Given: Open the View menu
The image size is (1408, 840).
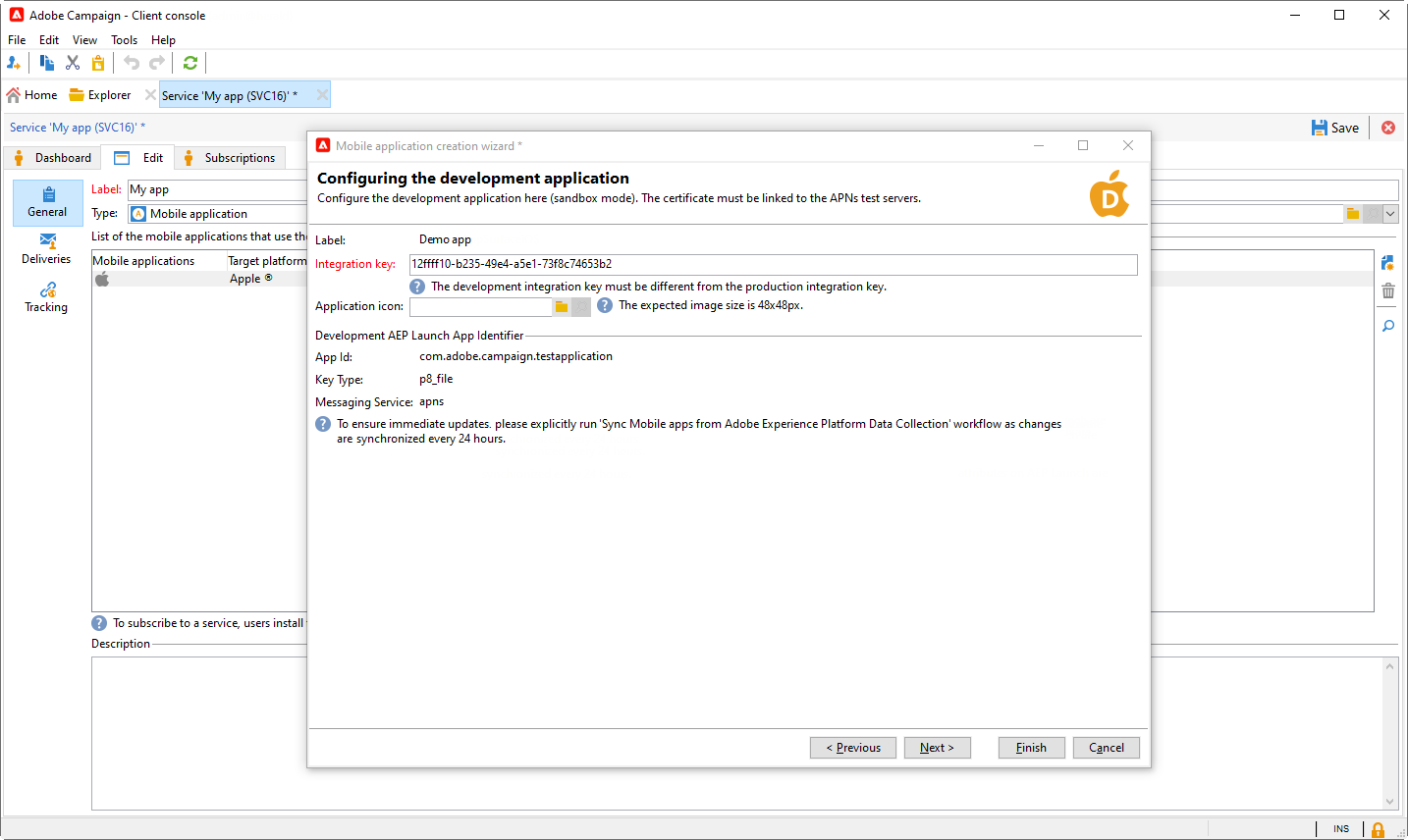Looking at the screenshot, I should point(84,40).
